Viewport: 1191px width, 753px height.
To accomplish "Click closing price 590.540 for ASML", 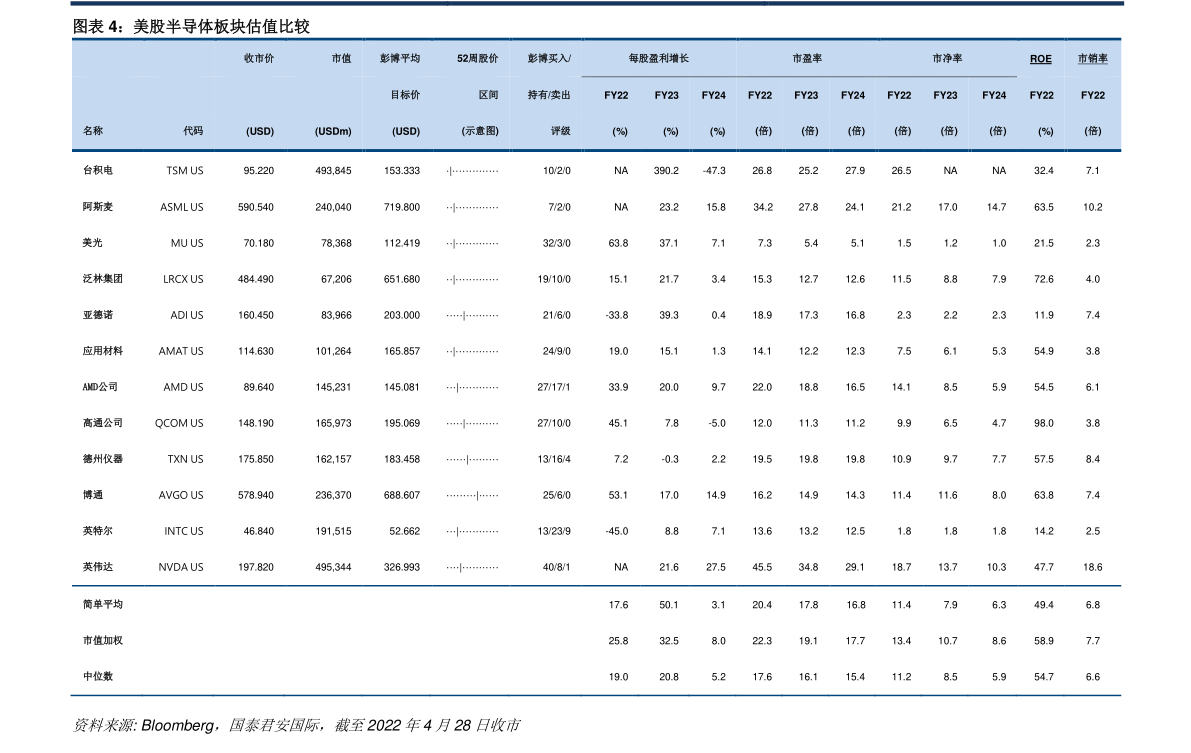I will (256, 207).
